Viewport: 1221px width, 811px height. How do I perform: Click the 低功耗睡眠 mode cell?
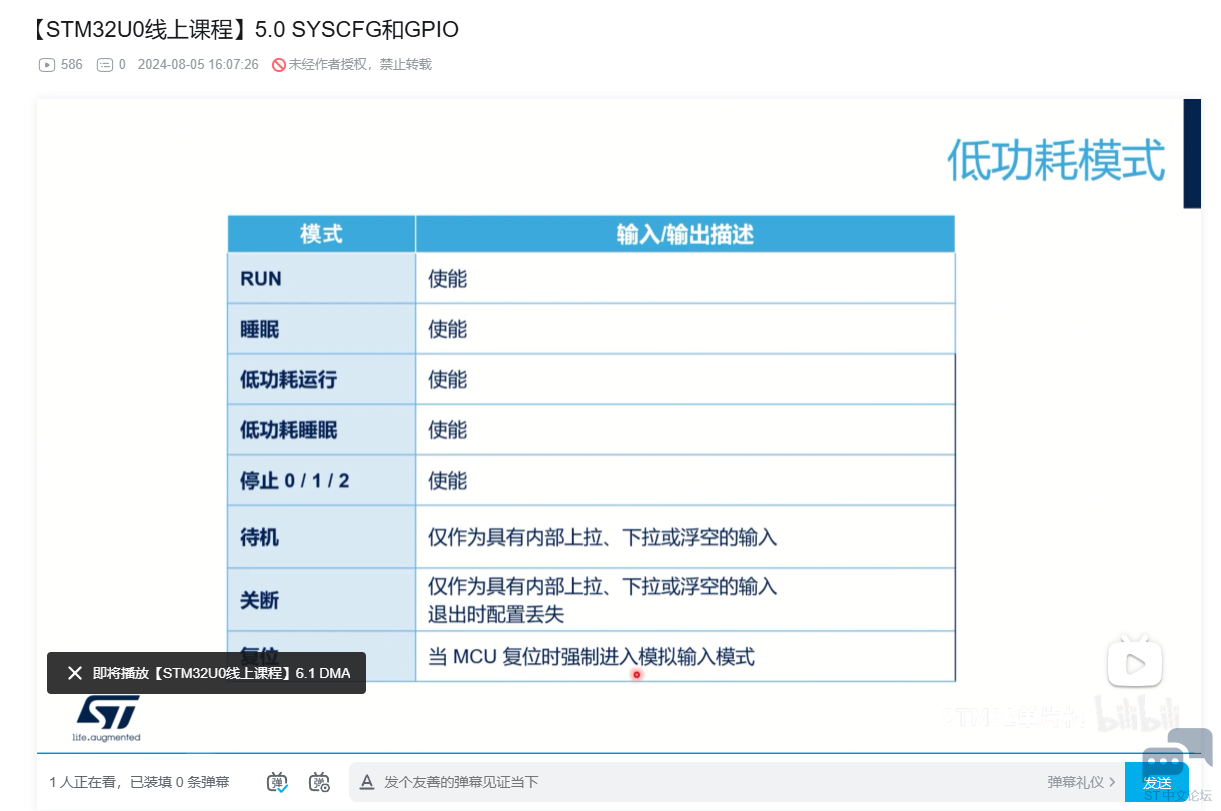click(321, 430)
